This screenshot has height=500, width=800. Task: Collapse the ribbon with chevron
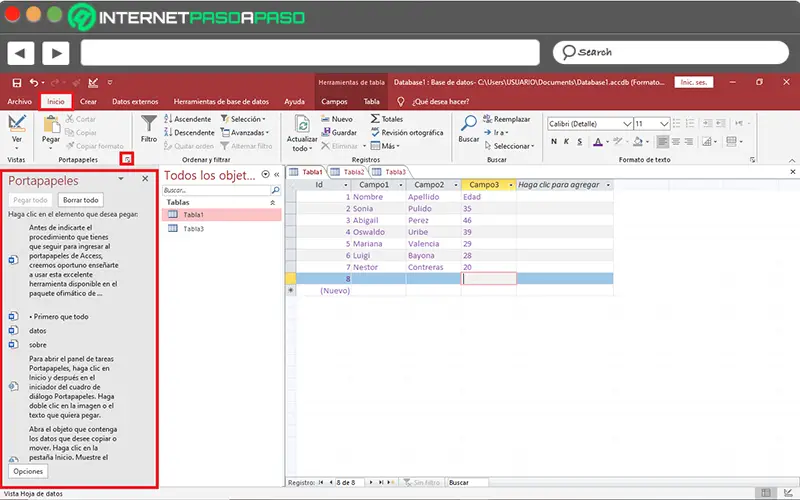(791, 160)
